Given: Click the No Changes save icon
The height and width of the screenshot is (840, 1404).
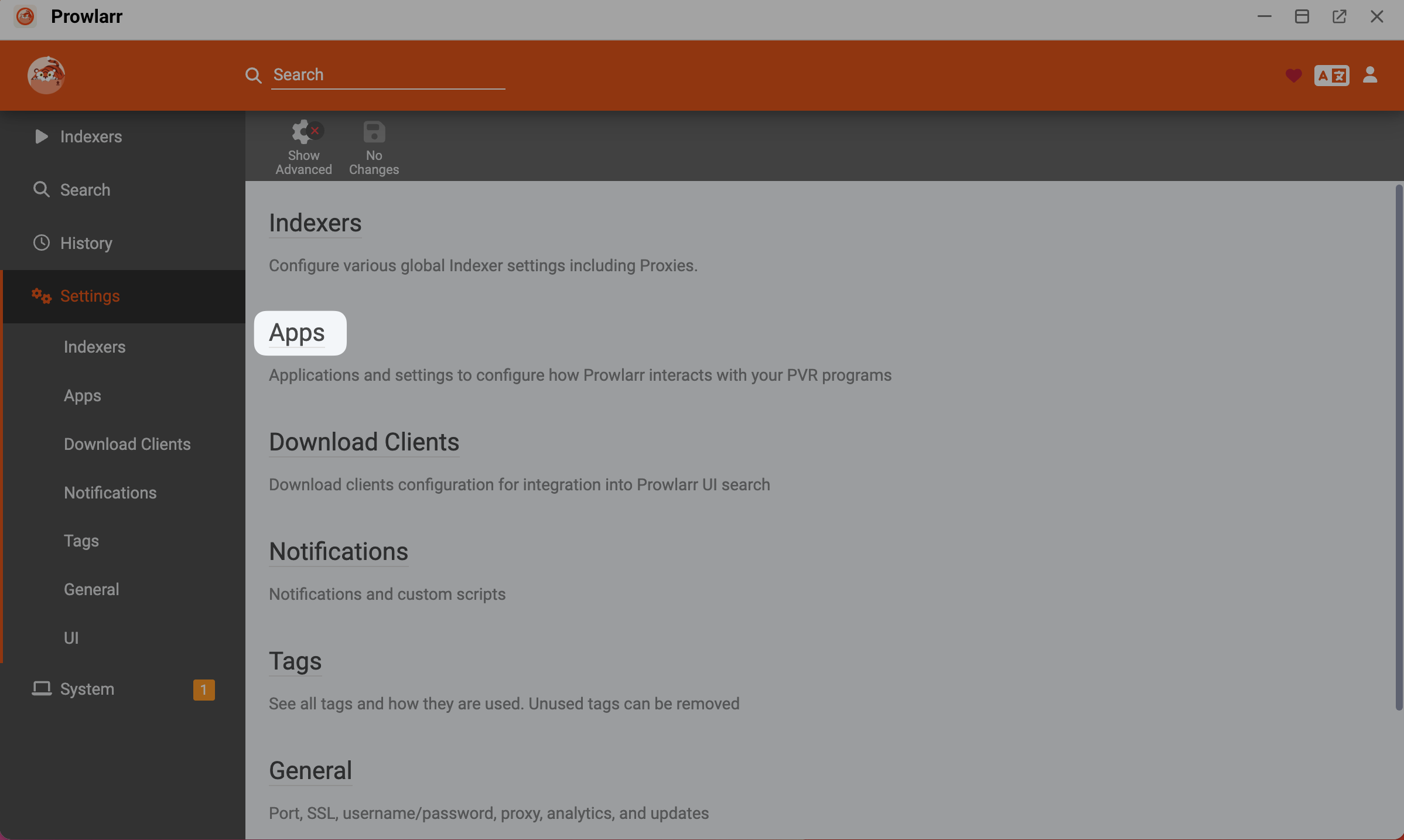Looking at the screenshot, I should tap(374, 132).
